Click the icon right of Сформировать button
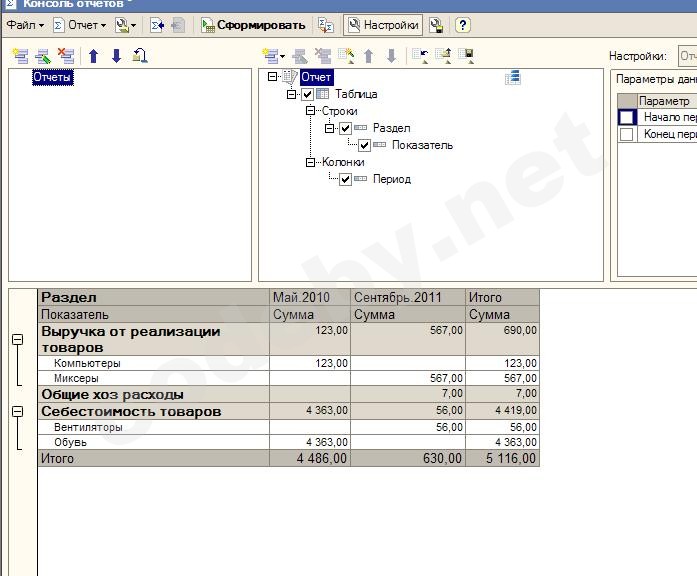Image resolution: width=697 pixels, height=576 pixels. point(325,25)
